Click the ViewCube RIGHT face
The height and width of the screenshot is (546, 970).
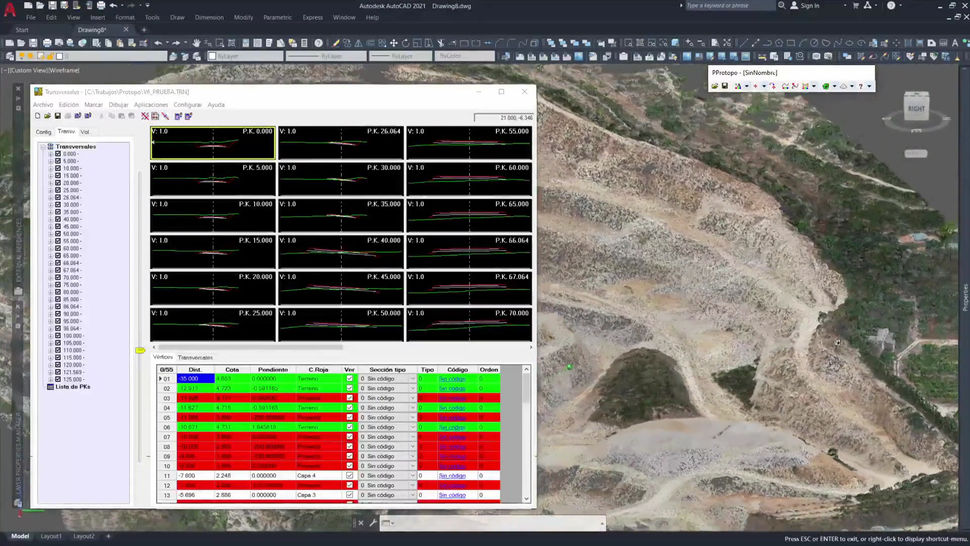[x=916, y=108]
